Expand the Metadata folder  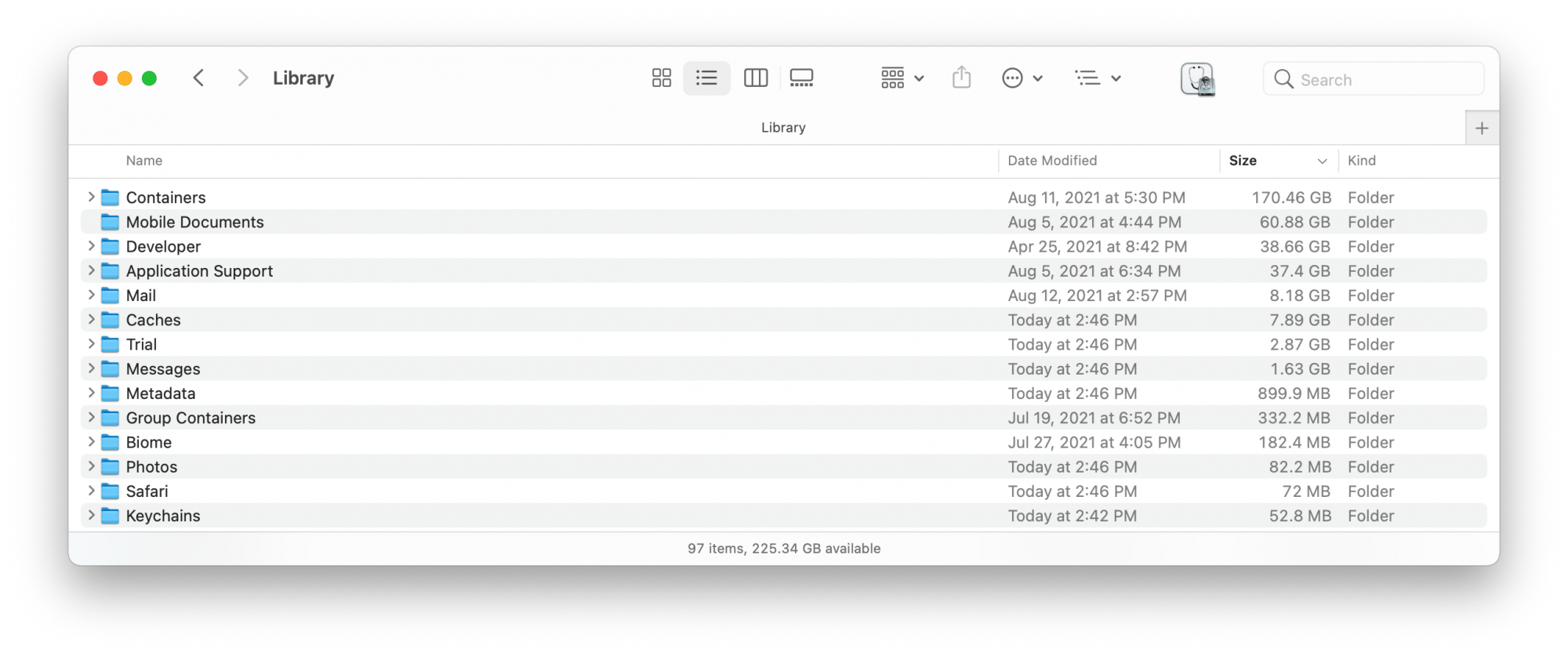pyautogui.click(x=91, y=393)
